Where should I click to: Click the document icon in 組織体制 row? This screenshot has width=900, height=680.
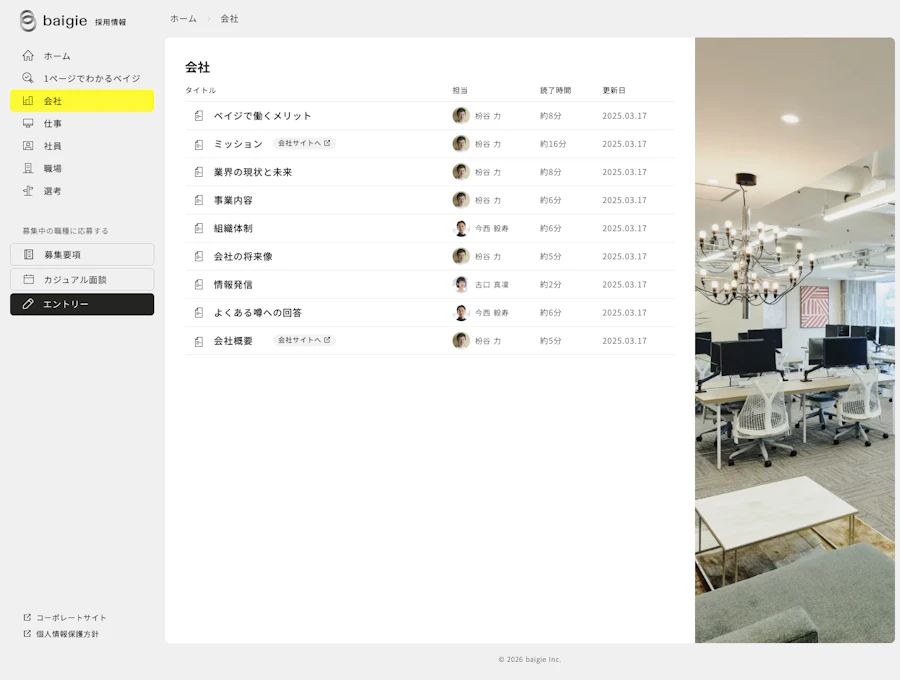(199, 228)
